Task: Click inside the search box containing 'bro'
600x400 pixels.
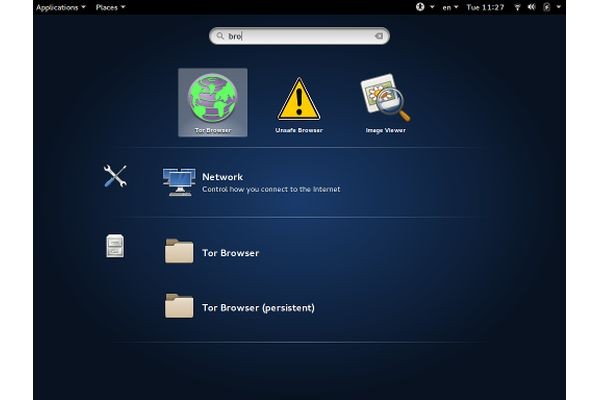Action: point(300,36)
